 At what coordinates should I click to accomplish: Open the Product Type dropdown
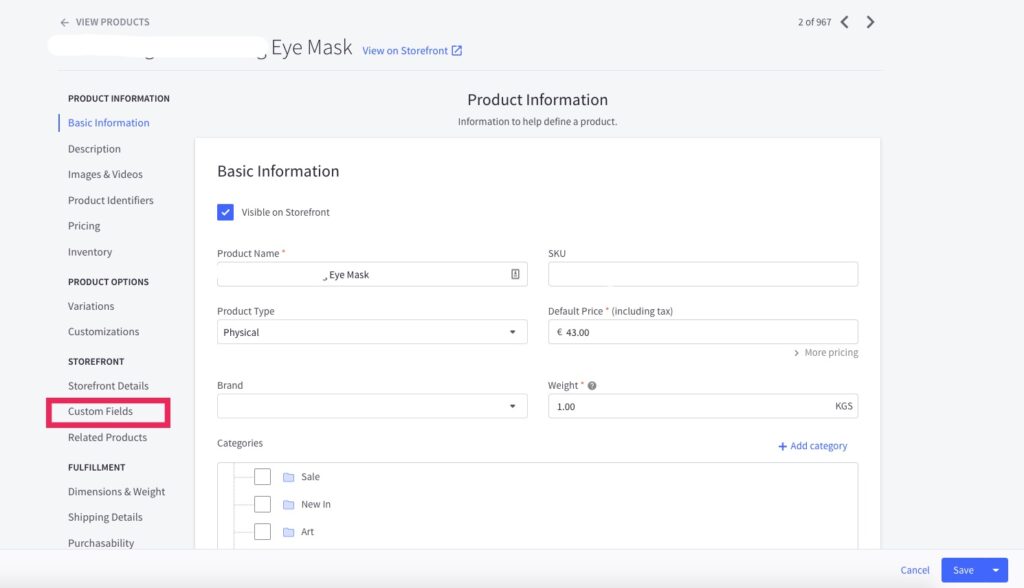point(372,332)
